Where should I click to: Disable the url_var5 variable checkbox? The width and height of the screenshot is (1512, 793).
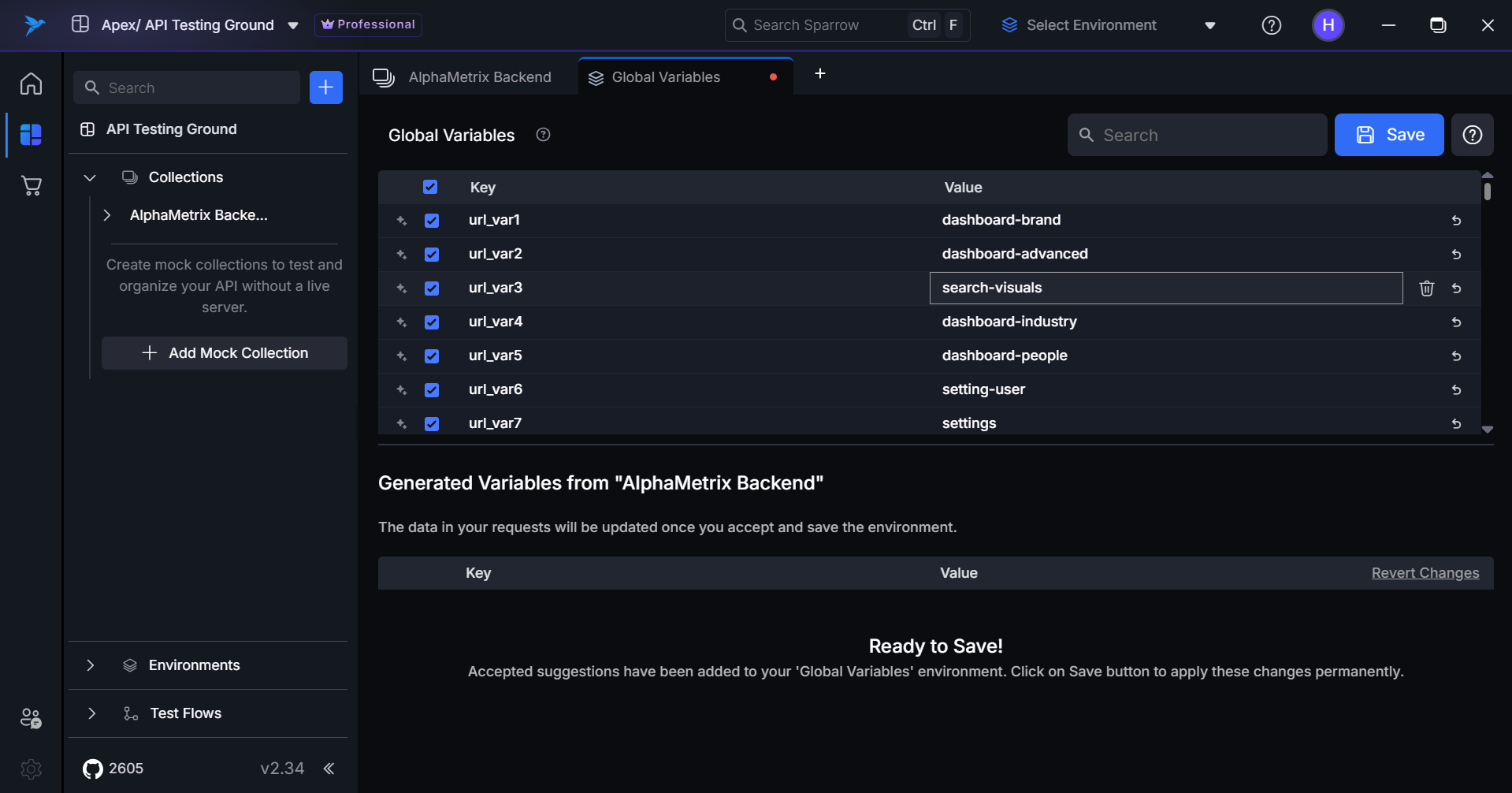pyautogui.click(x=431, y=356)
